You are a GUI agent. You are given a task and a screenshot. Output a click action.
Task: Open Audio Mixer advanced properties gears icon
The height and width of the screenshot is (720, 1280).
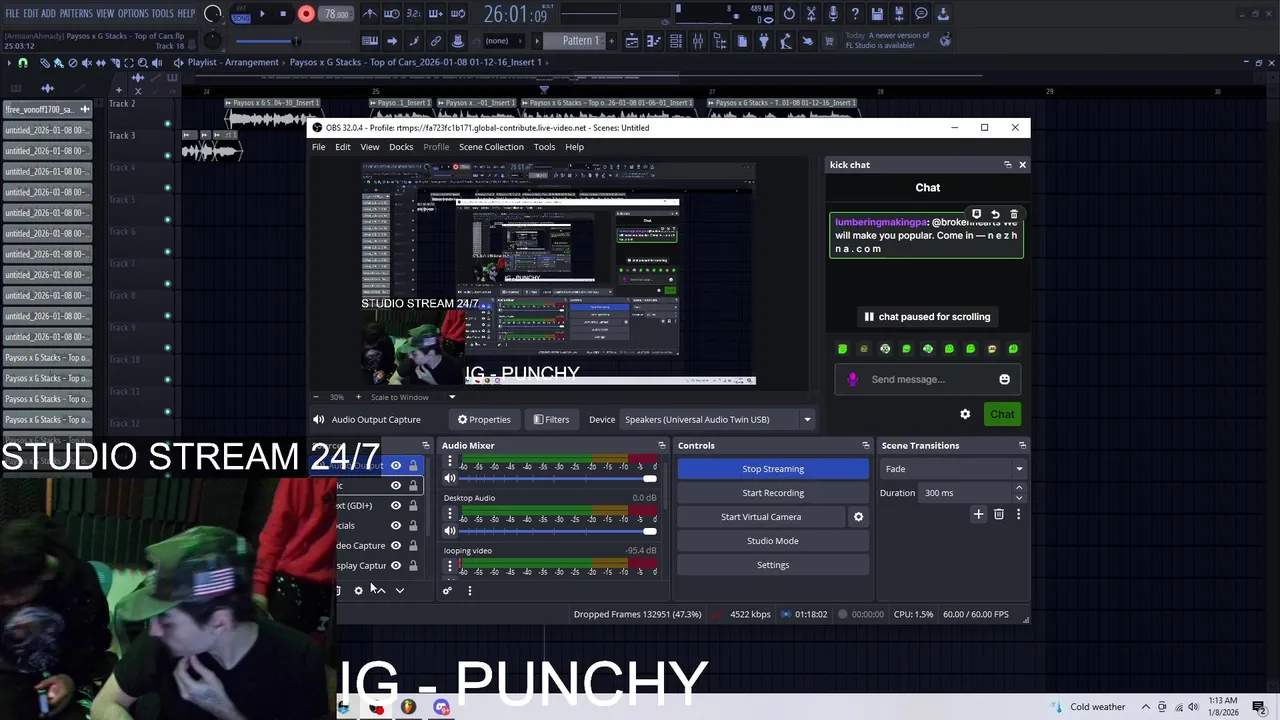coord(447,591)
